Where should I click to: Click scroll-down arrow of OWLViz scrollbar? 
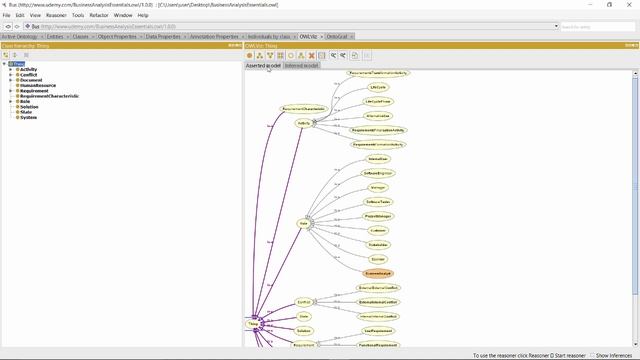(635, 344)
